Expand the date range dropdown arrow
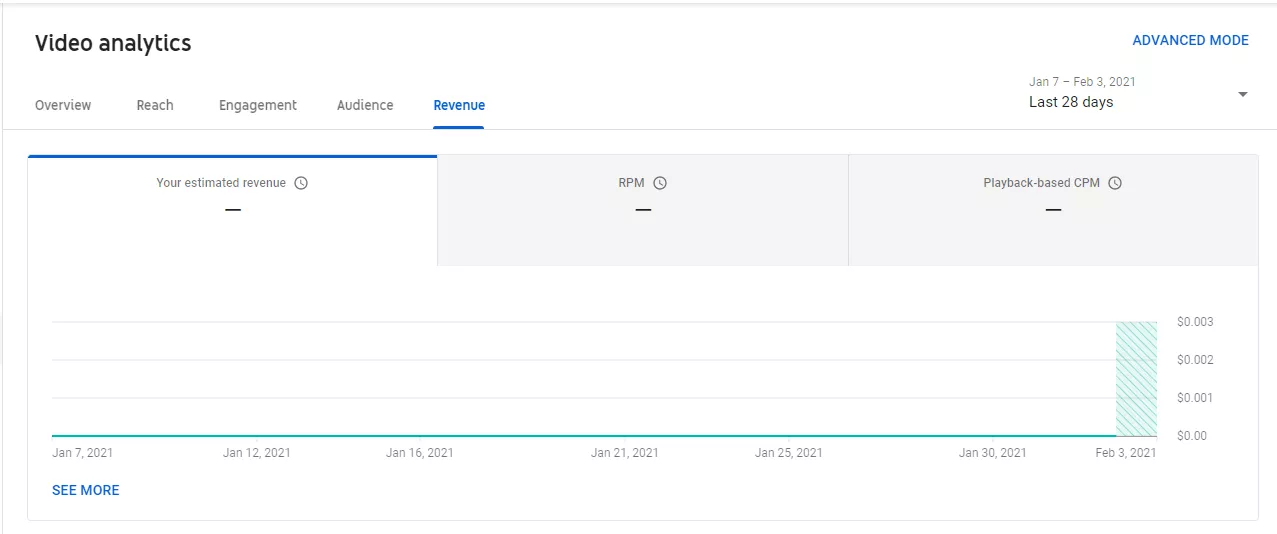The width and height of the screenshot is (1277, 534). tap(1242, 94)
